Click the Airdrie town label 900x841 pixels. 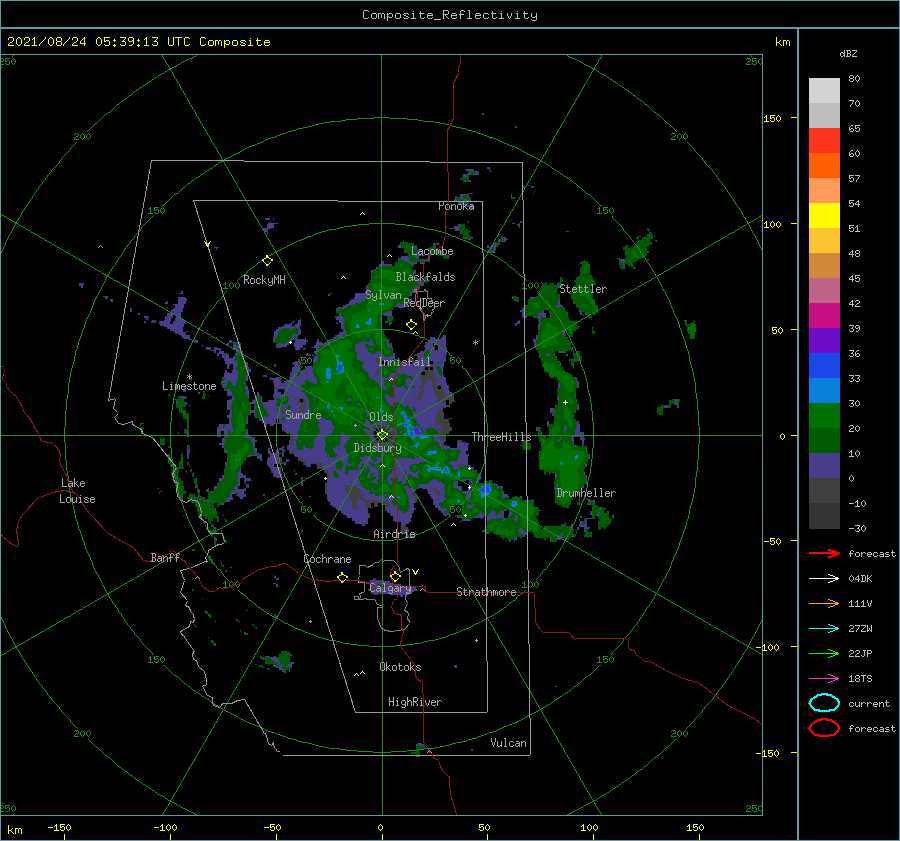pos(394,534)
